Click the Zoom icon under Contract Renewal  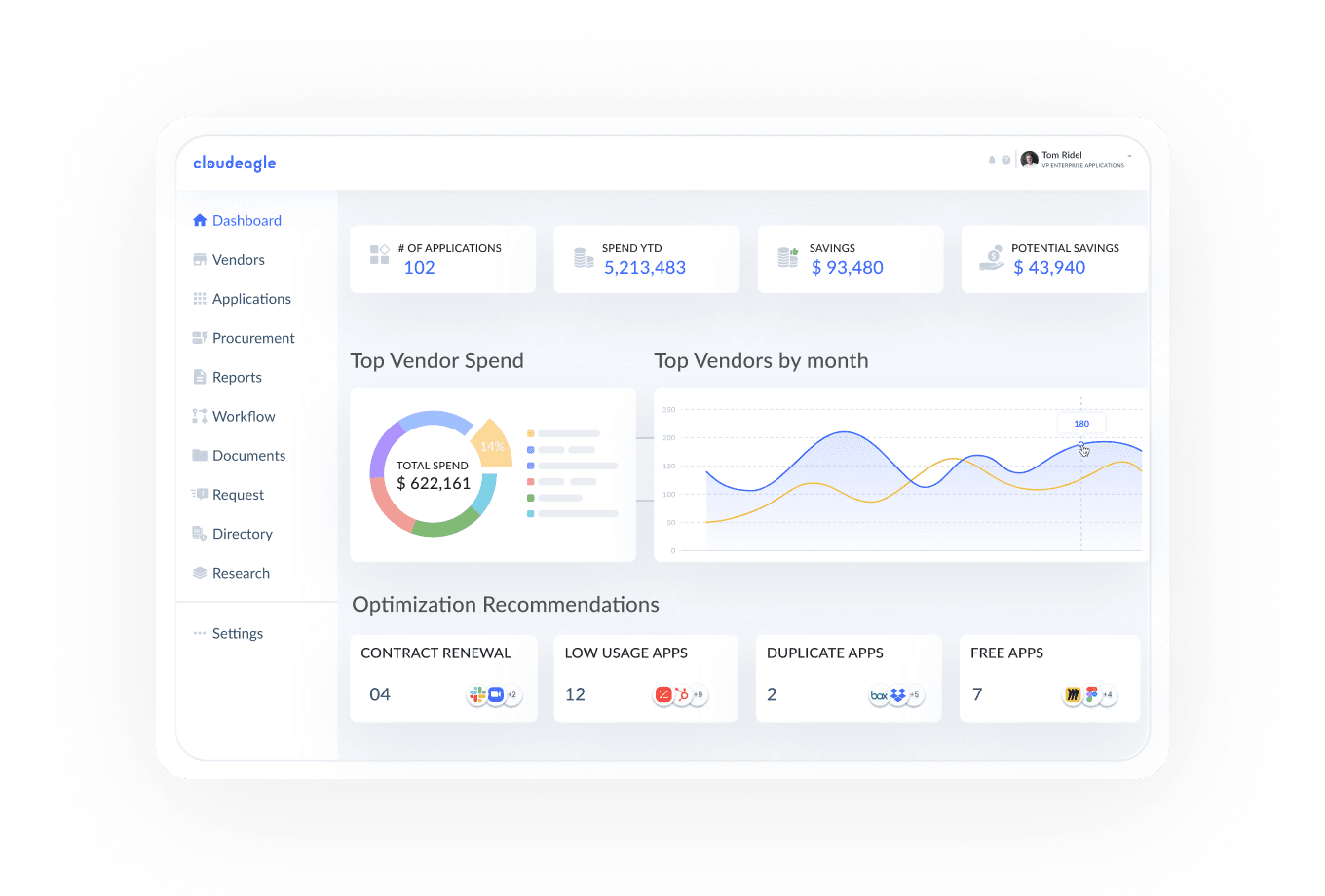[x=495, y=694]
